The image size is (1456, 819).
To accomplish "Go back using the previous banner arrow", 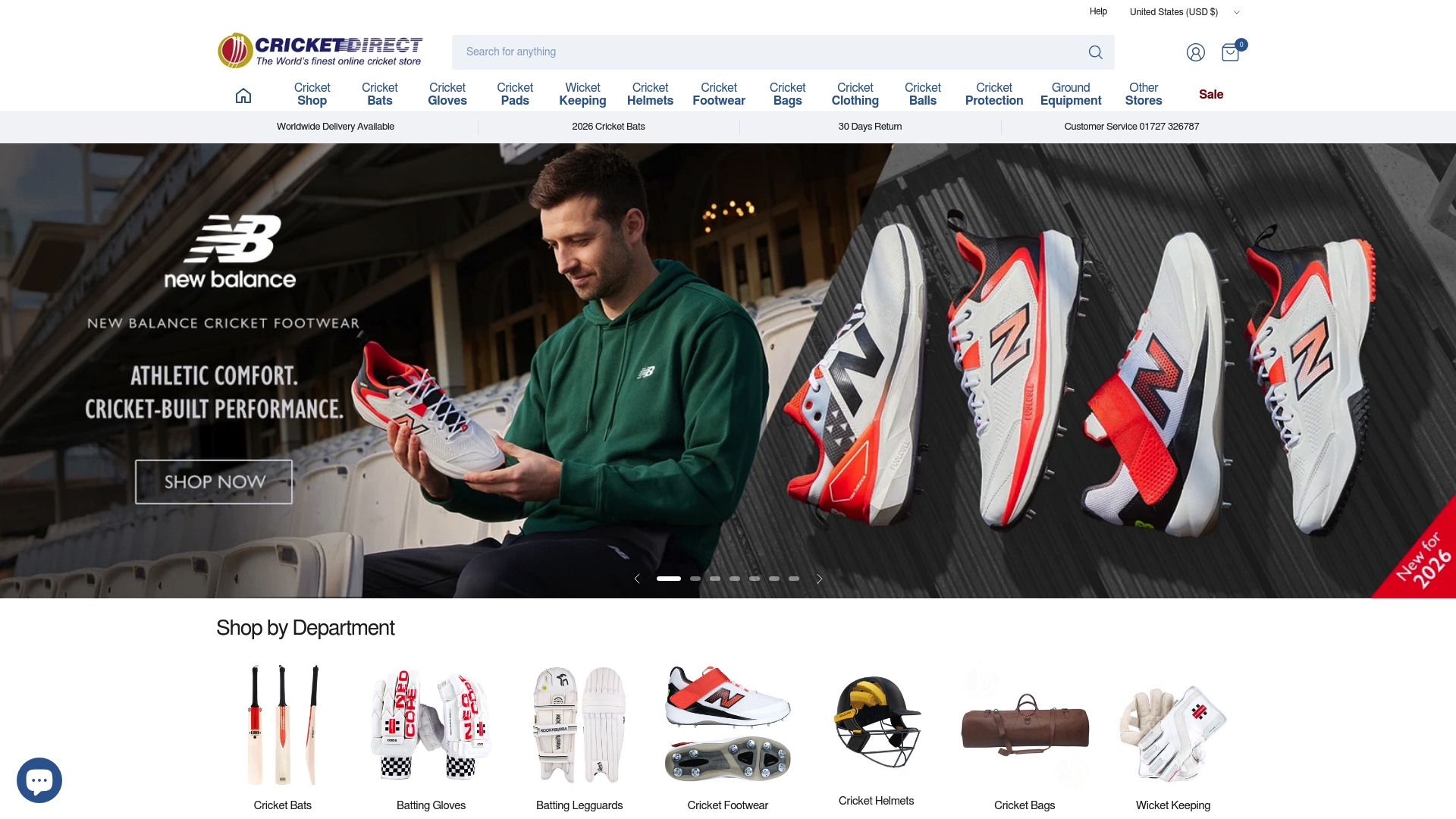I will pos(637,578).
